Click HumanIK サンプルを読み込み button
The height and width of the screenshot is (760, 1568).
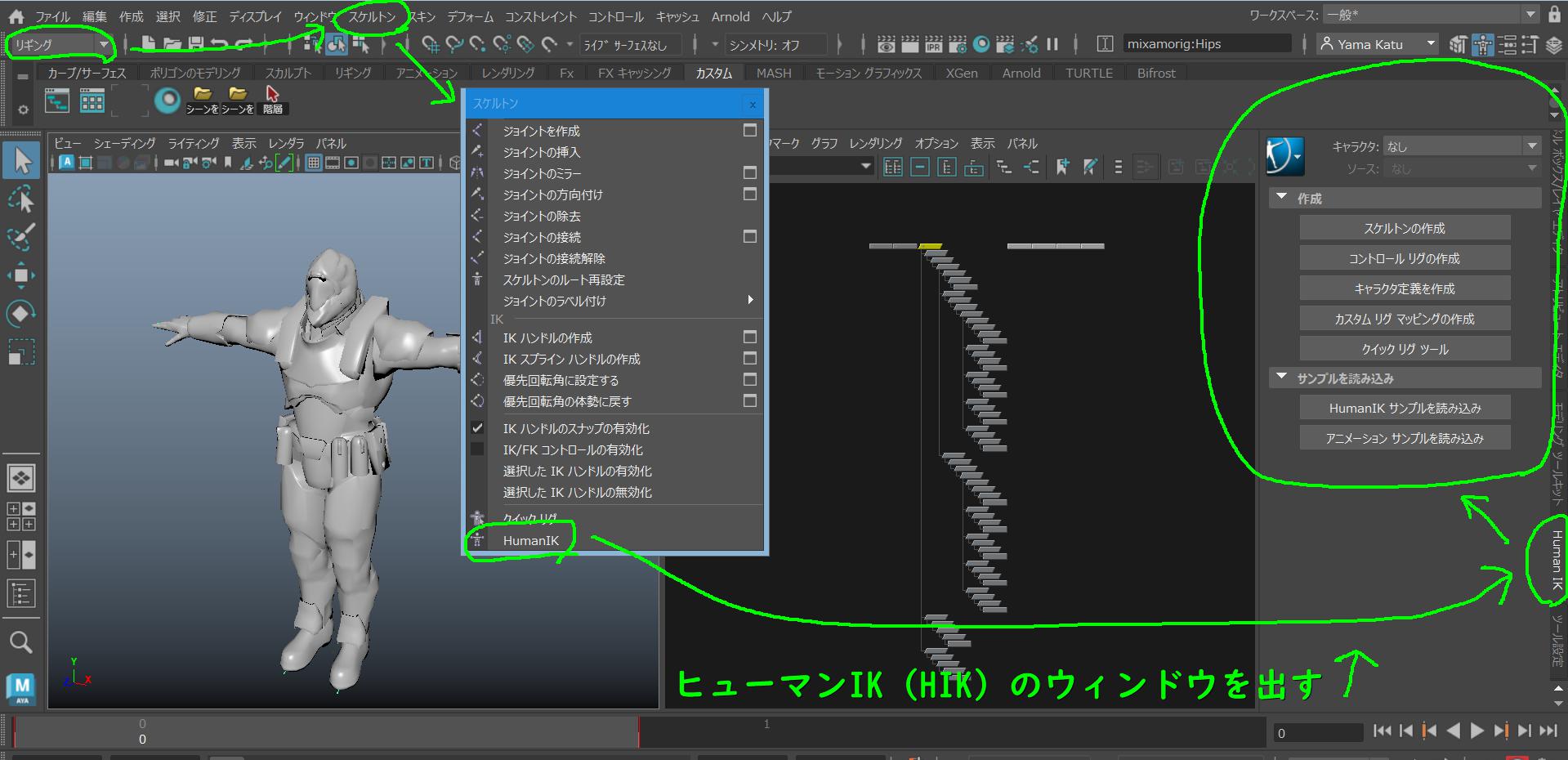[x=1405, y=408]
